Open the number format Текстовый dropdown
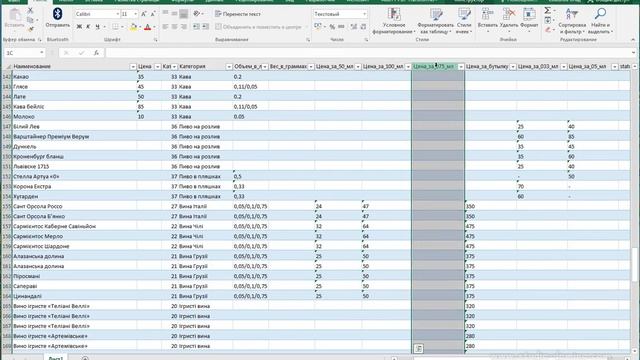The image size is (640, 360). tap(364, 14)
